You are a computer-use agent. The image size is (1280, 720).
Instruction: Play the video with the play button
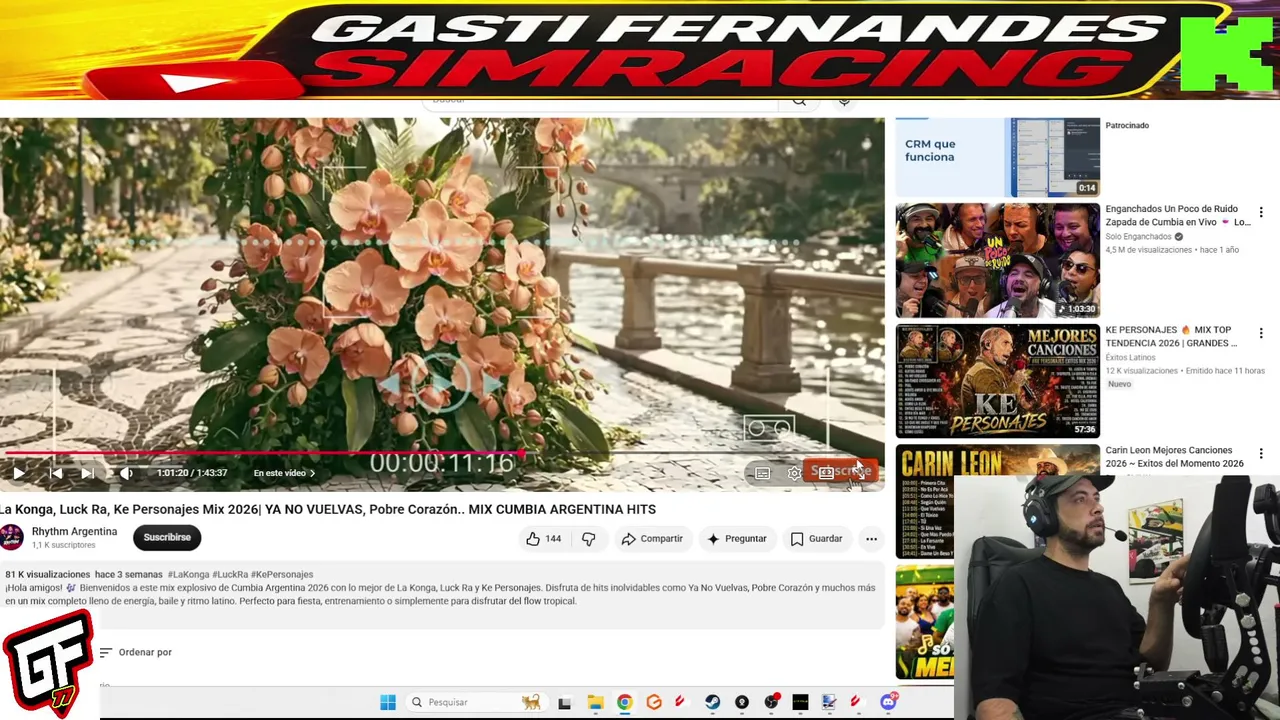(19, 473)
